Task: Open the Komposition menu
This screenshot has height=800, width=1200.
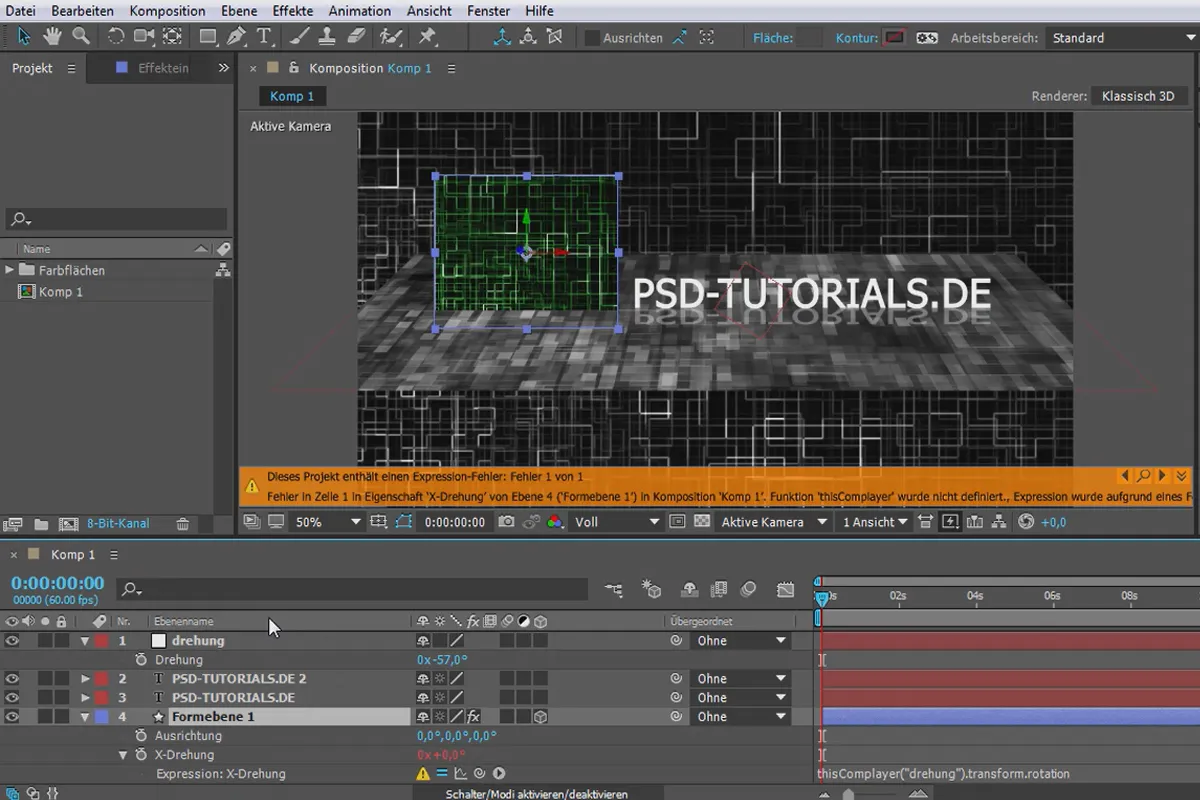Action: tap(167, 11)
